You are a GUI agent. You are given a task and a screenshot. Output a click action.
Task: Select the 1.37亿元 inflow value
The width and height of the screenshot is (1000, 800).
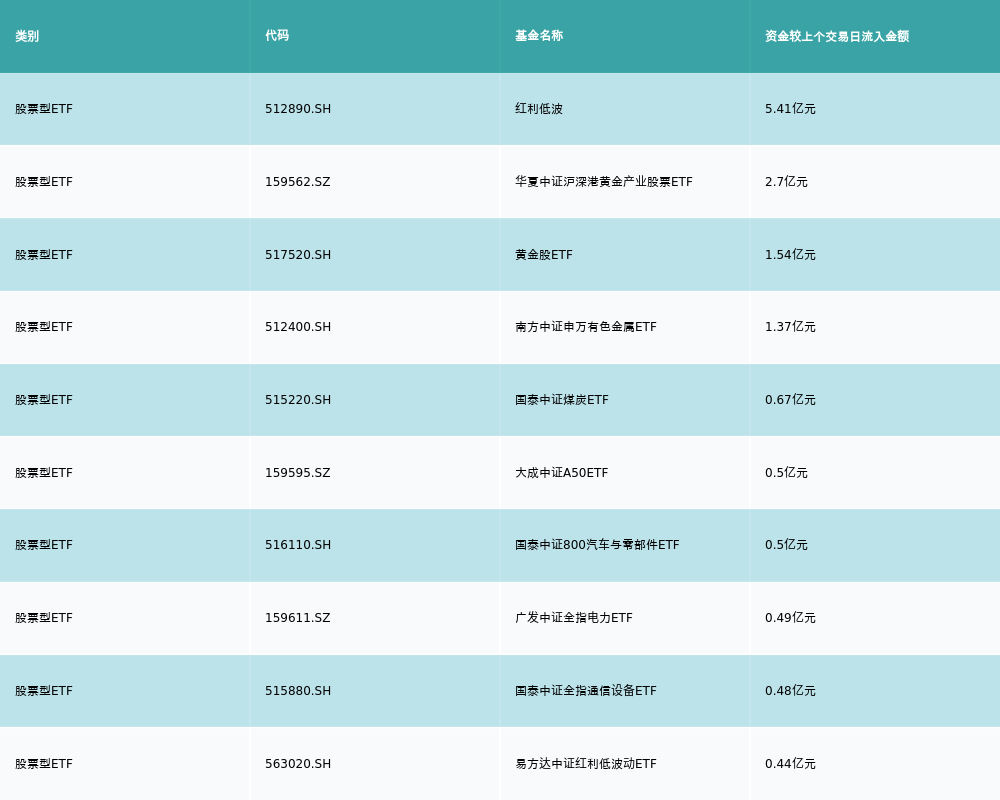coord(790,327)
